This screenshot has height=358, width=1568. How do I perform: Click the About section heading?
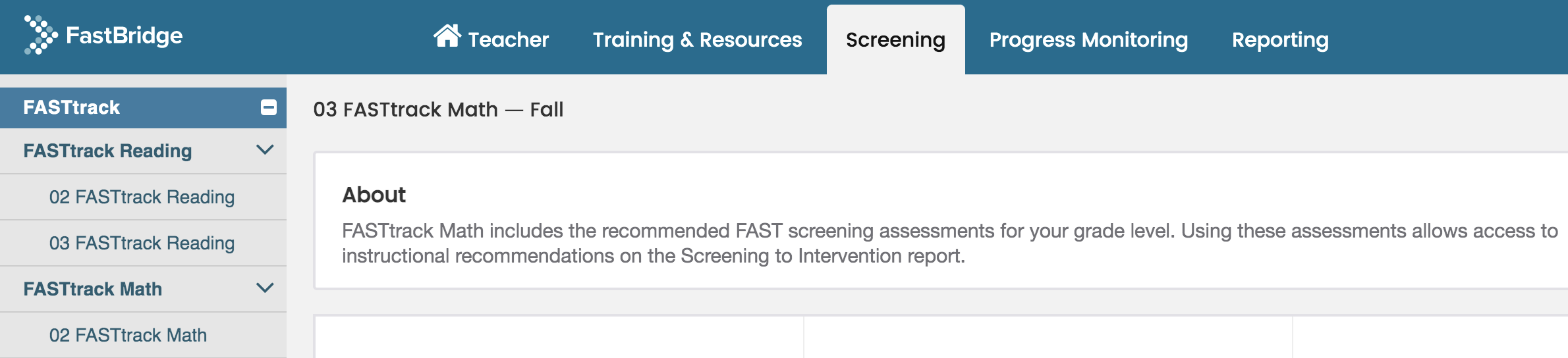(374, 195)
